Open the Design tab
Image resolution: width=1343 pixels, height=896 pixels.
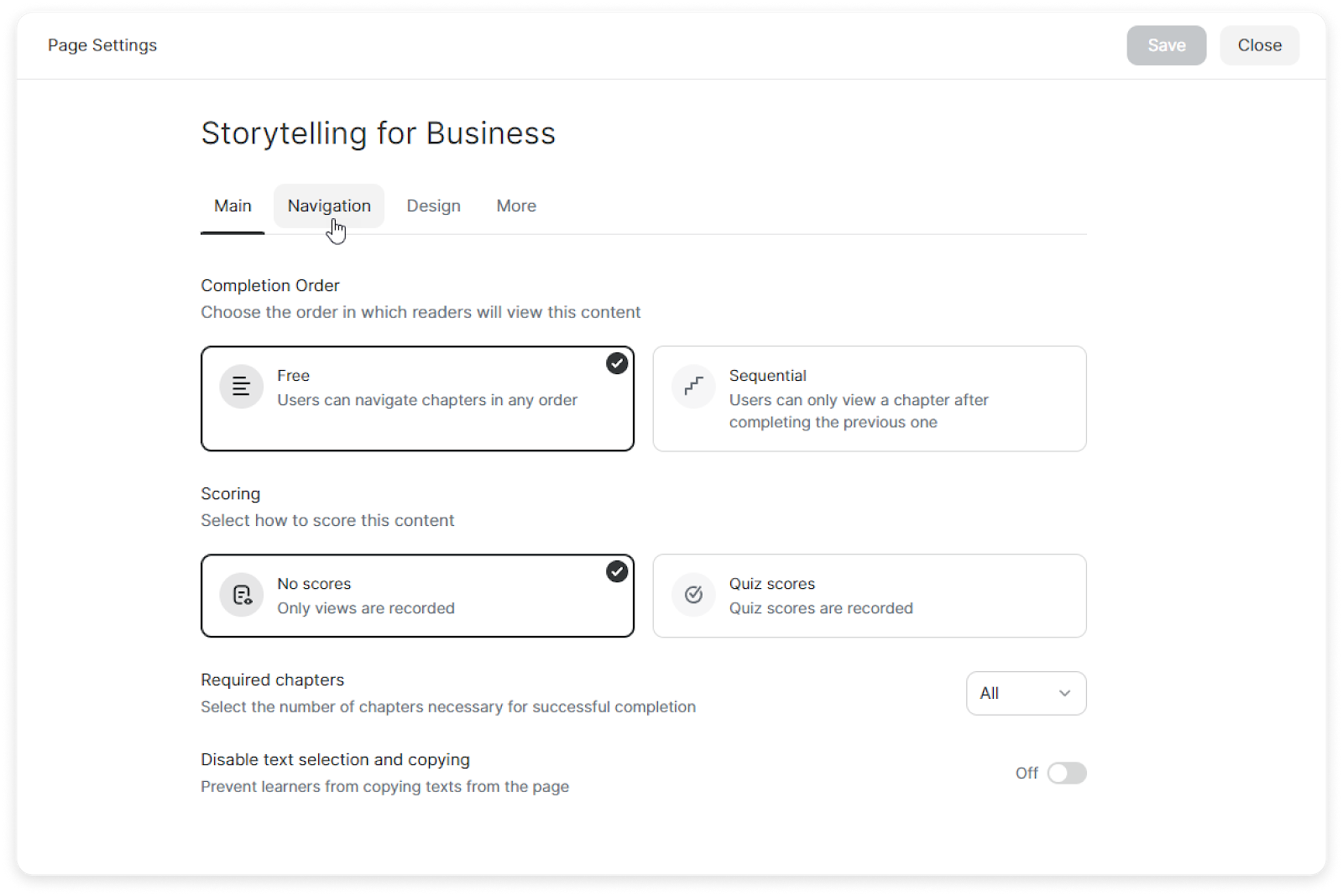[433, 206]
